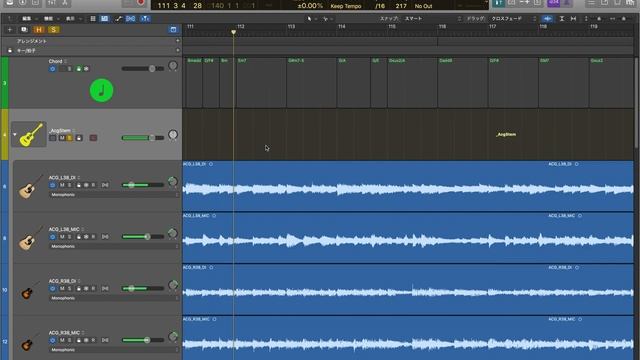Open the 機能 functions menu
The image size is (640, 360).
(50, 19)
